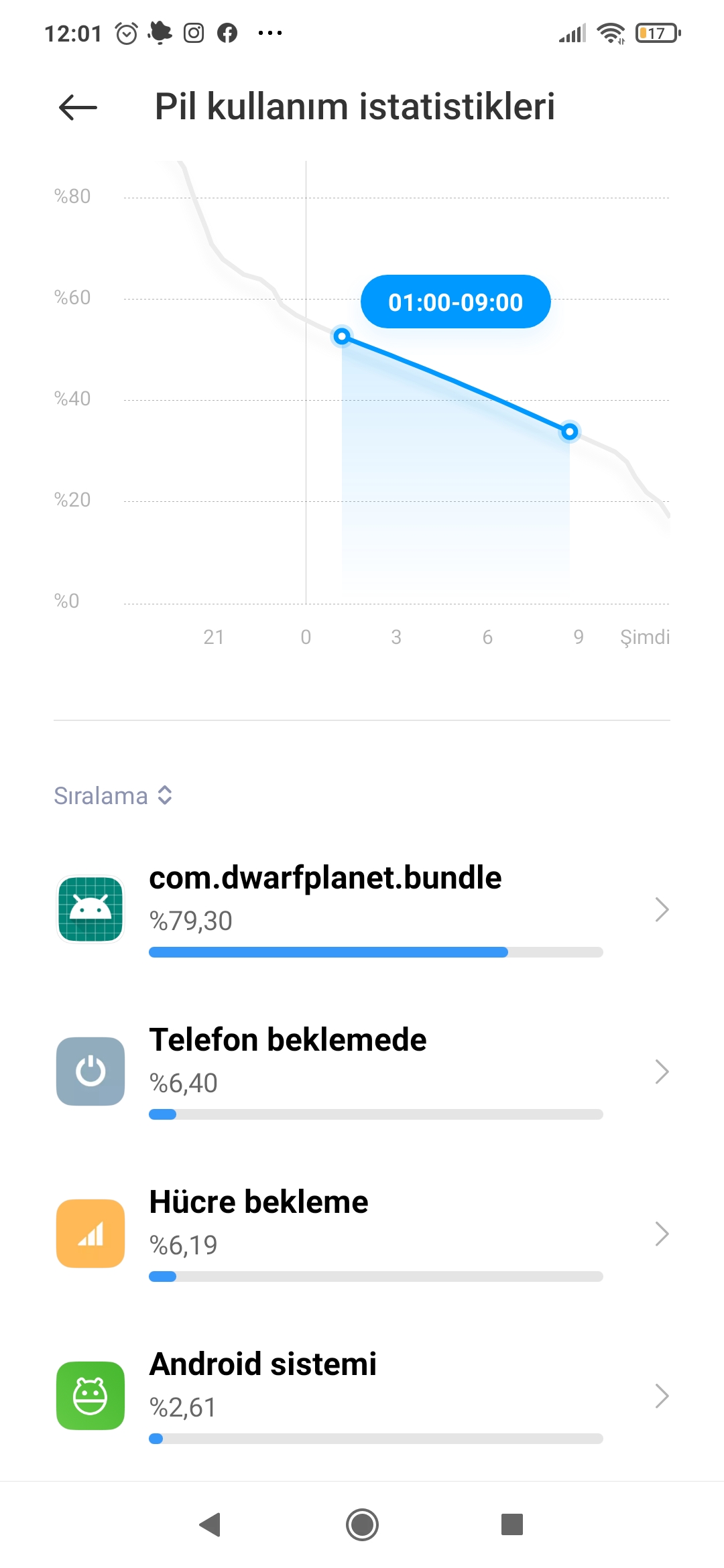Tap the battery indicator in status bar
This screenshot has width=724, height=1568.
658,33
